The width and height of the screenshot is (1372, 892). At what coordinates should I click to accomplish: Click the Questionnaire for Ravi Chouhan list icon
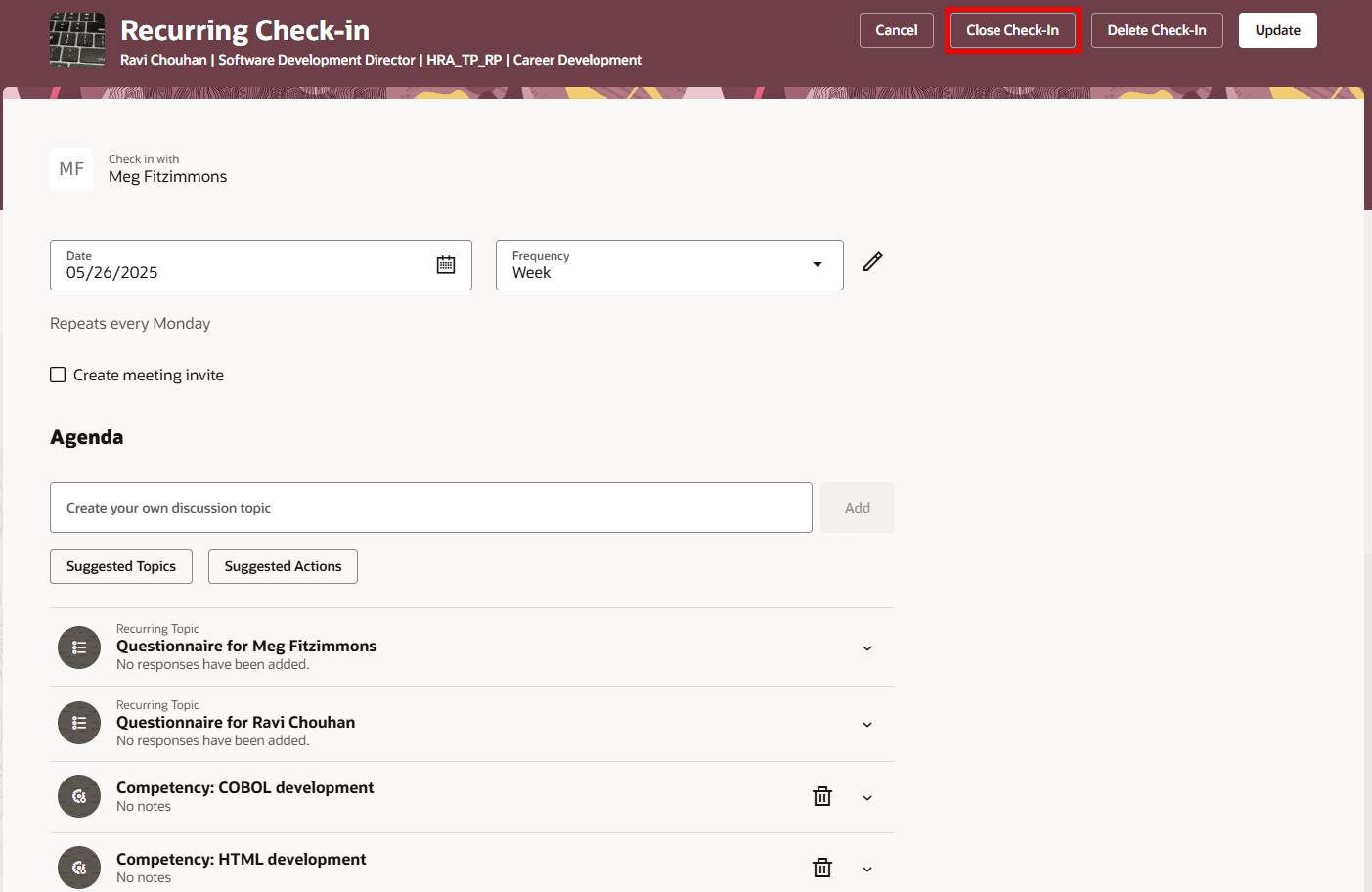pos(79,723)
